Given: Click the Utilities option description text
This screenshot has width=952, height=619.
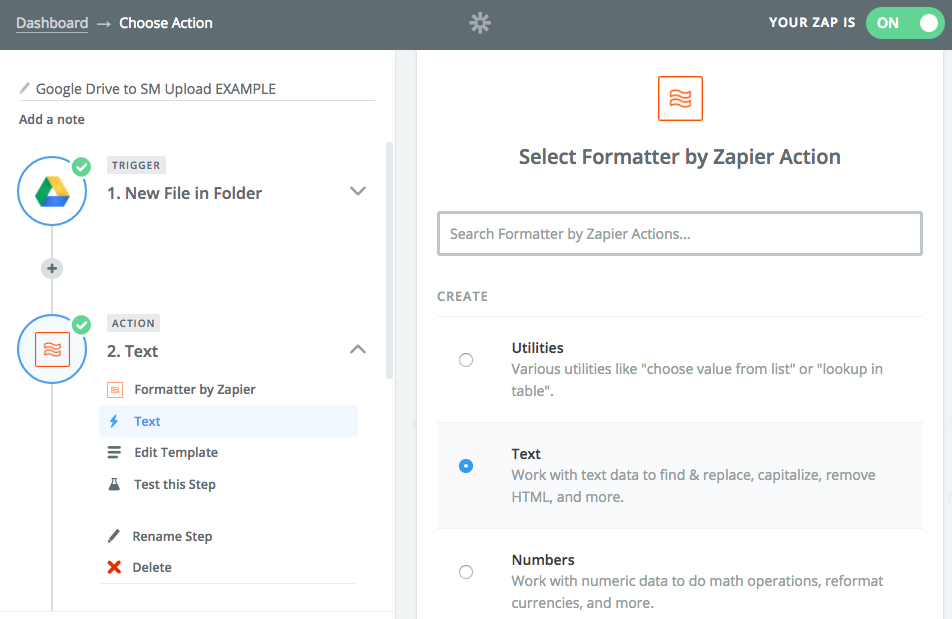Looking at the screenshot, I should point(697,380).
